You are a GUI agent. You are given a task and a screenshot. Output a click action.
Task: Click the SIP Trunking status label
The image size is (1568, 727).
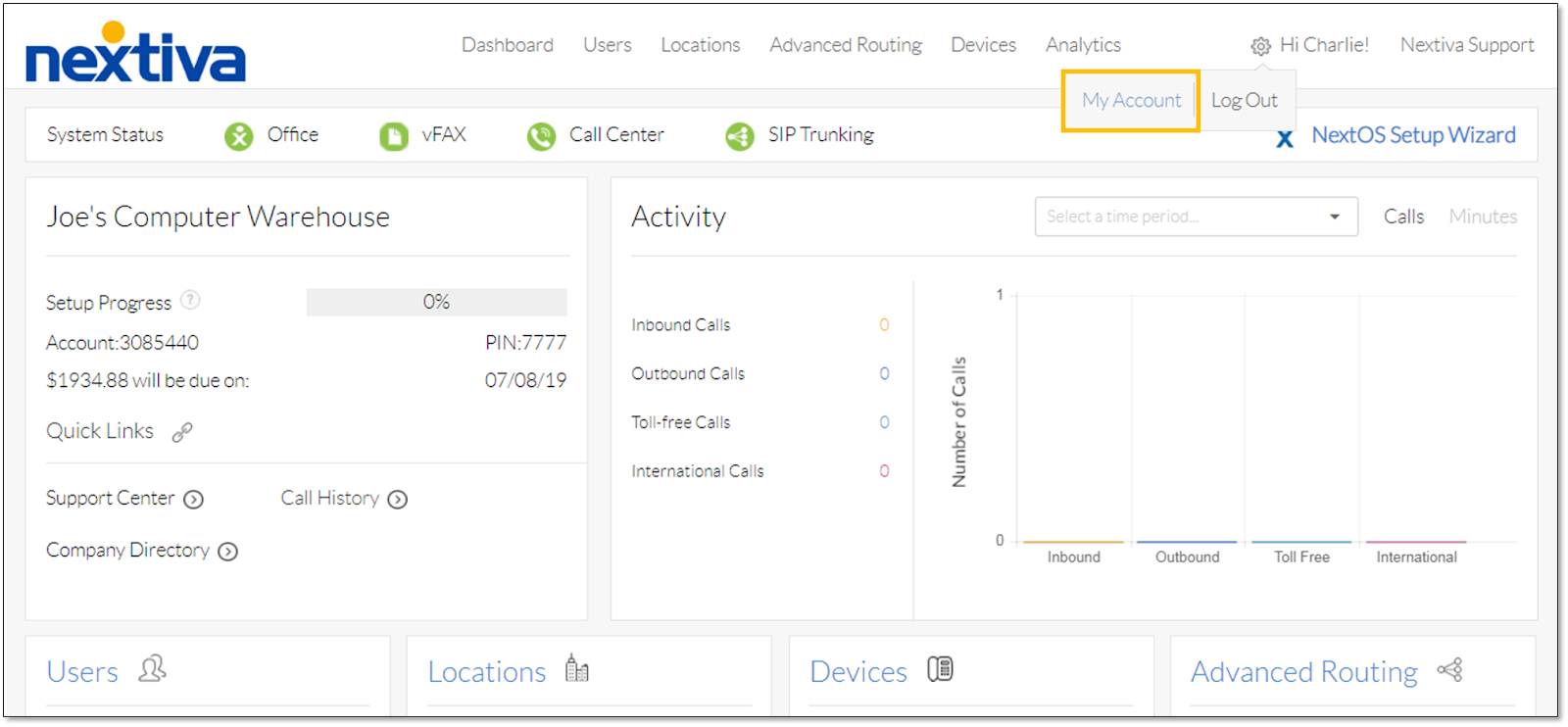coord(821,134)
